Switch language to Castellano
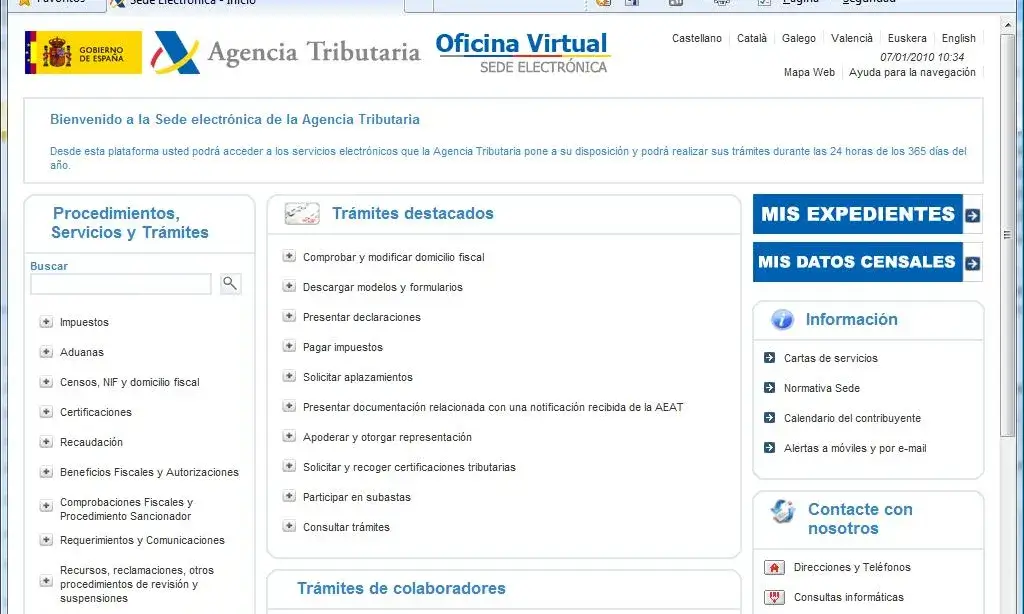The height and width of the screenshot is (614, 1024). pyautogui.click(x=697, y=39)
